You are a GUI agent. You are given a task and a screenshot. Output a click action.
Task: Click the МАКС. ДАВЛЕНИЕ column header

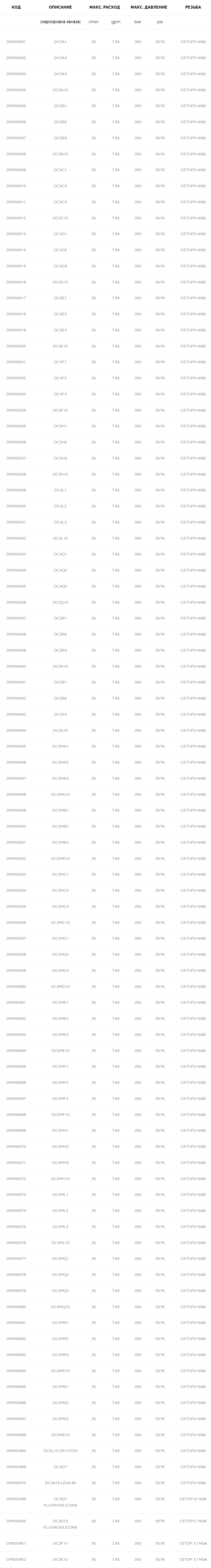click(x=149, y=7)
